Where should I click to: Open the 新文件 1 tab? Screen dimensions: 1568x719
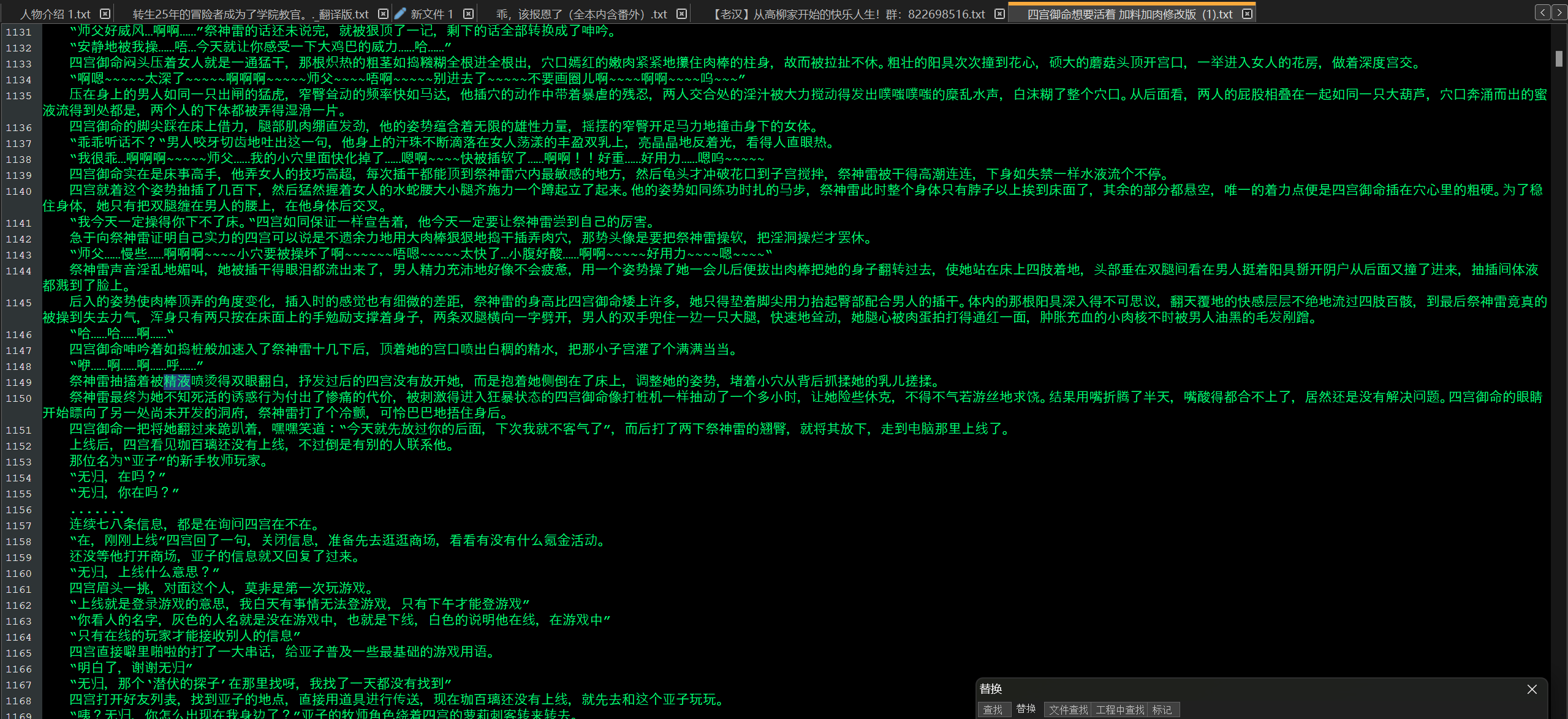point(431,14)
